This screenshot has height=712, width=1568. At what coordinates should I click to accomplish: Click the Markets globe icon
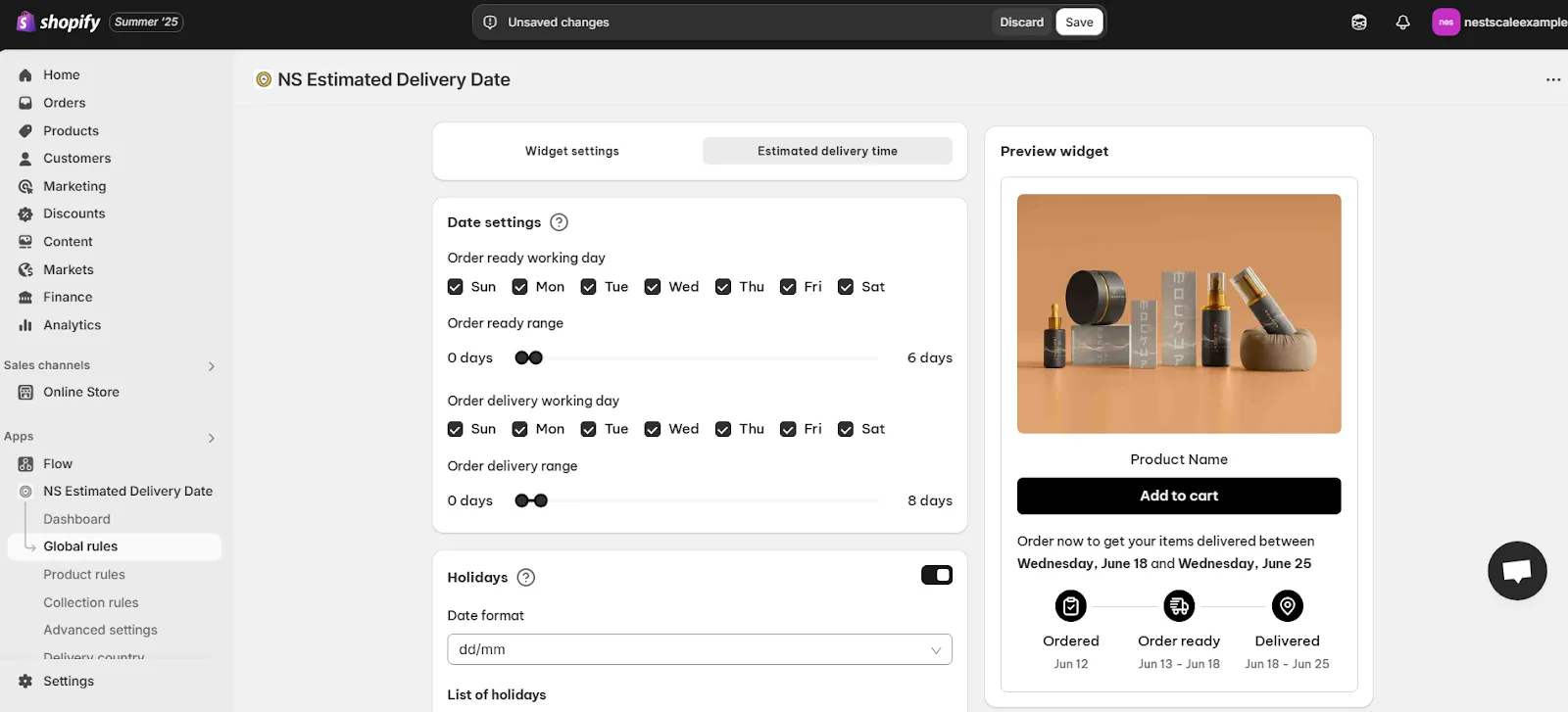[25, 269]
